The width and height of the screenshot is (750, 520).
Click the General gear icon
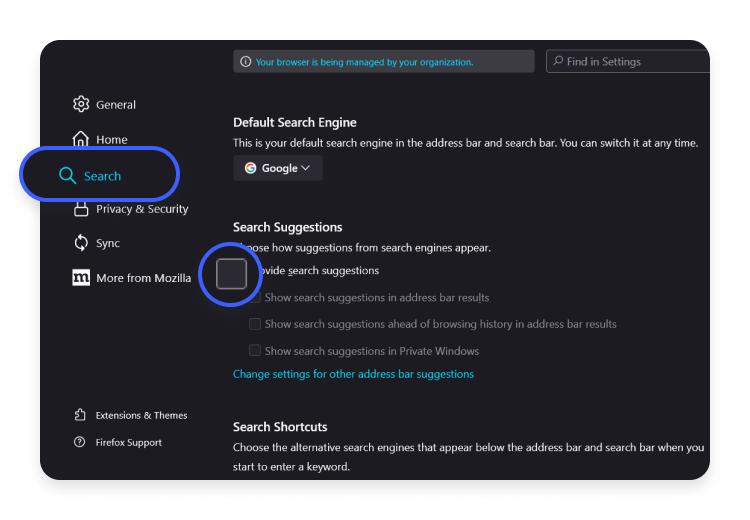coord(81,104)
